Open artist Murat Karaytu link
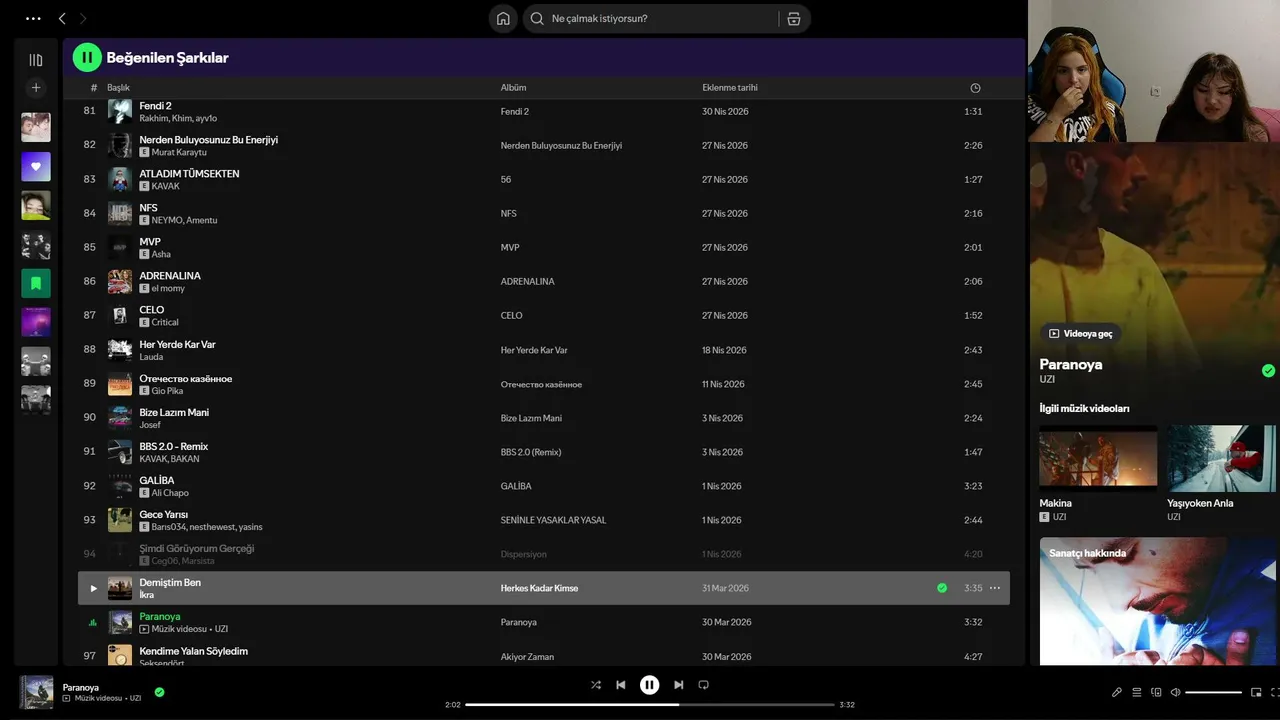 click(179, 152)
